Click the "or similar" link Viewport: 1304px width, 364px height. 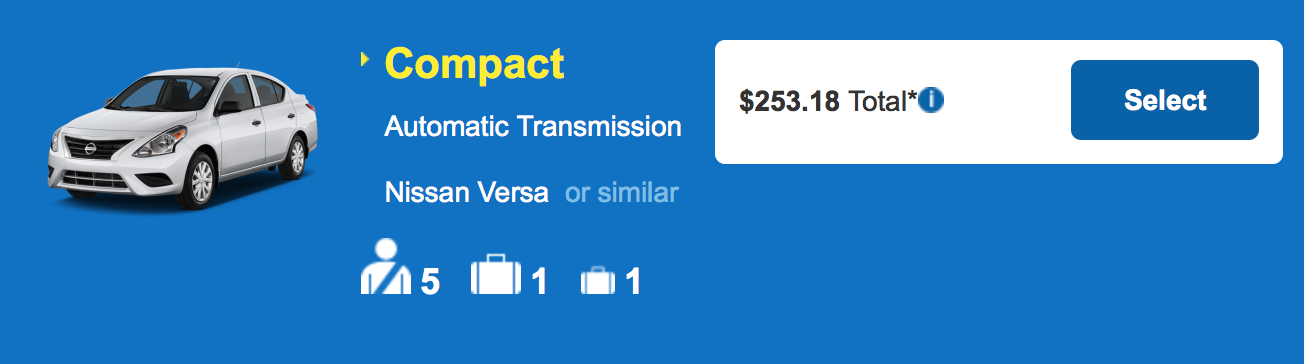(621, 192)
